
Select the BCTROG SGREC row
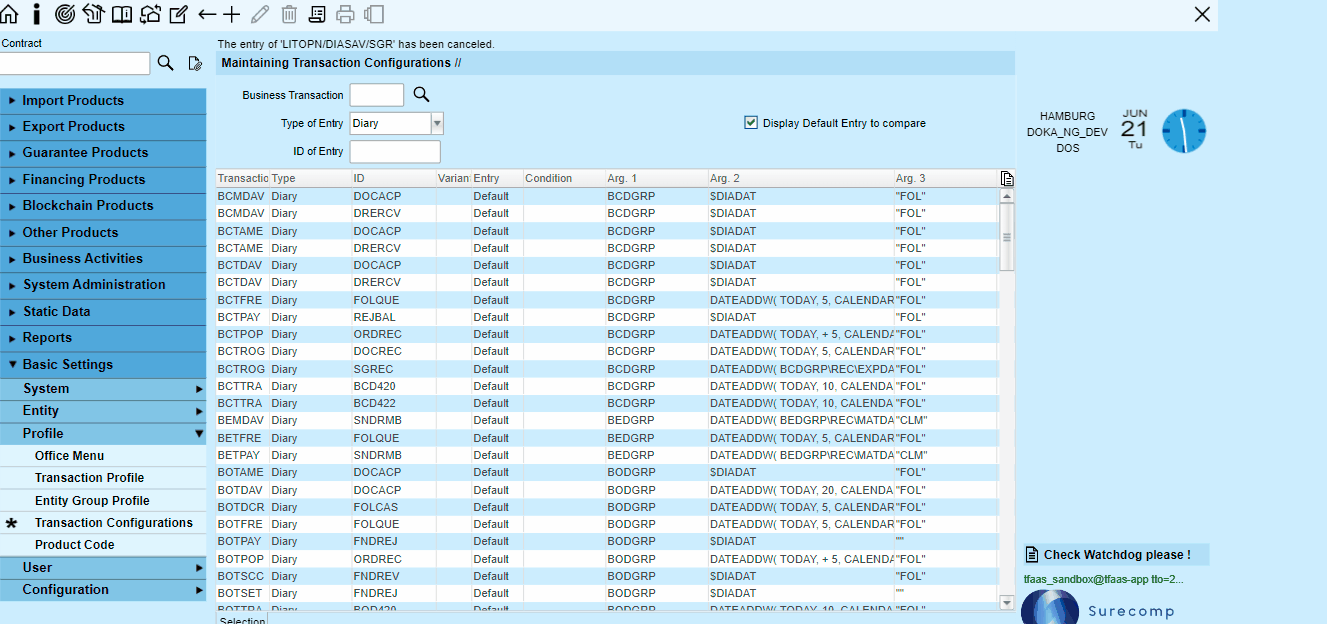pos(606,369)
